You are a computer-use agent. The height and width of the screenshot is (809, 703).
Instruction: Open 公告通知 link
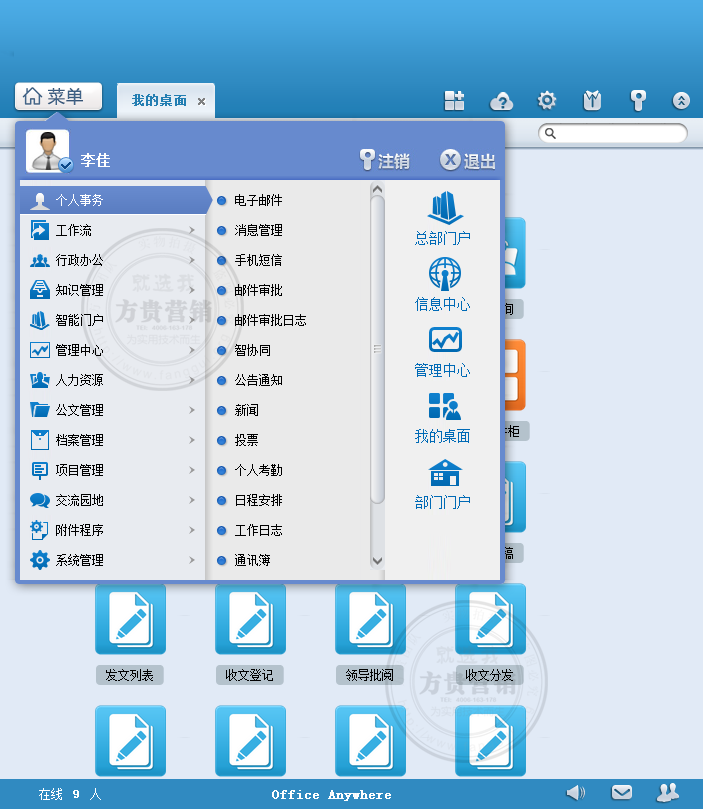[x=258, y=380]
